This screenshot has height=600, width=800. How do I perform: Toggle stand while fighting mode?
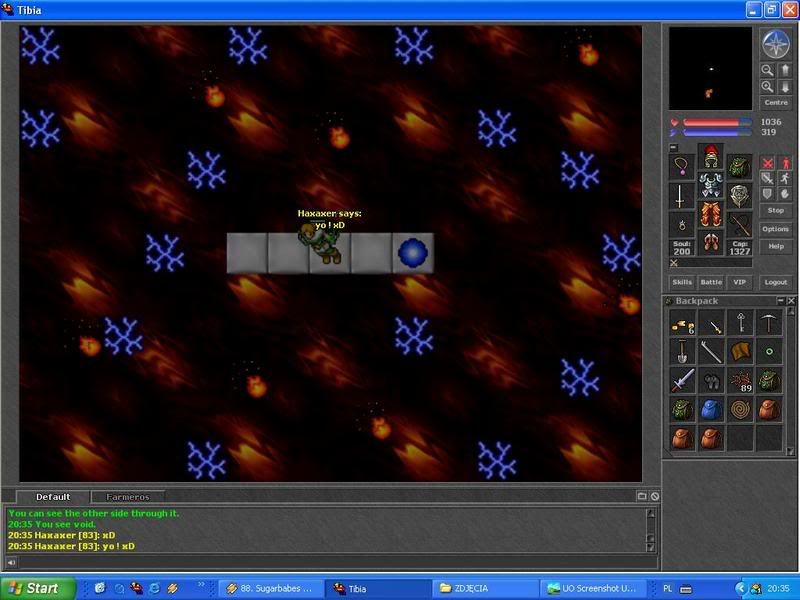click(785, 163)
